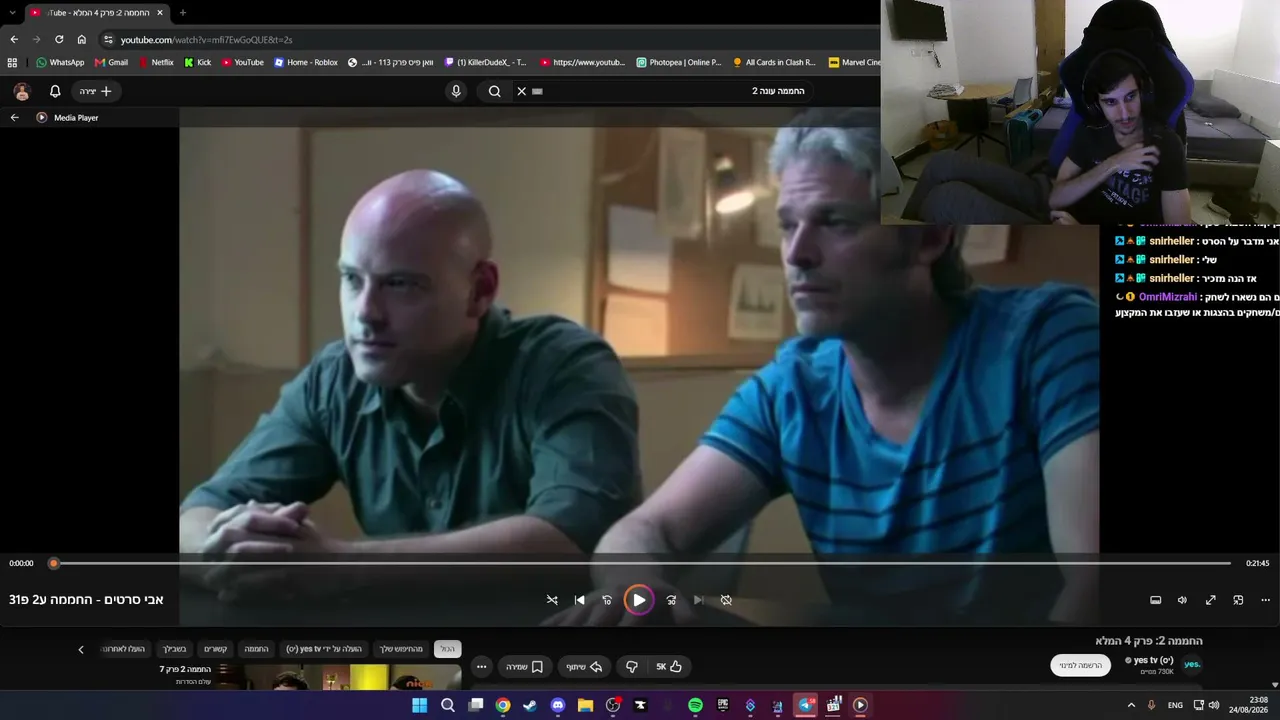The image size is (1280, 720).
Task: Click the YouTube address bar URL
Action: [206, 40]
